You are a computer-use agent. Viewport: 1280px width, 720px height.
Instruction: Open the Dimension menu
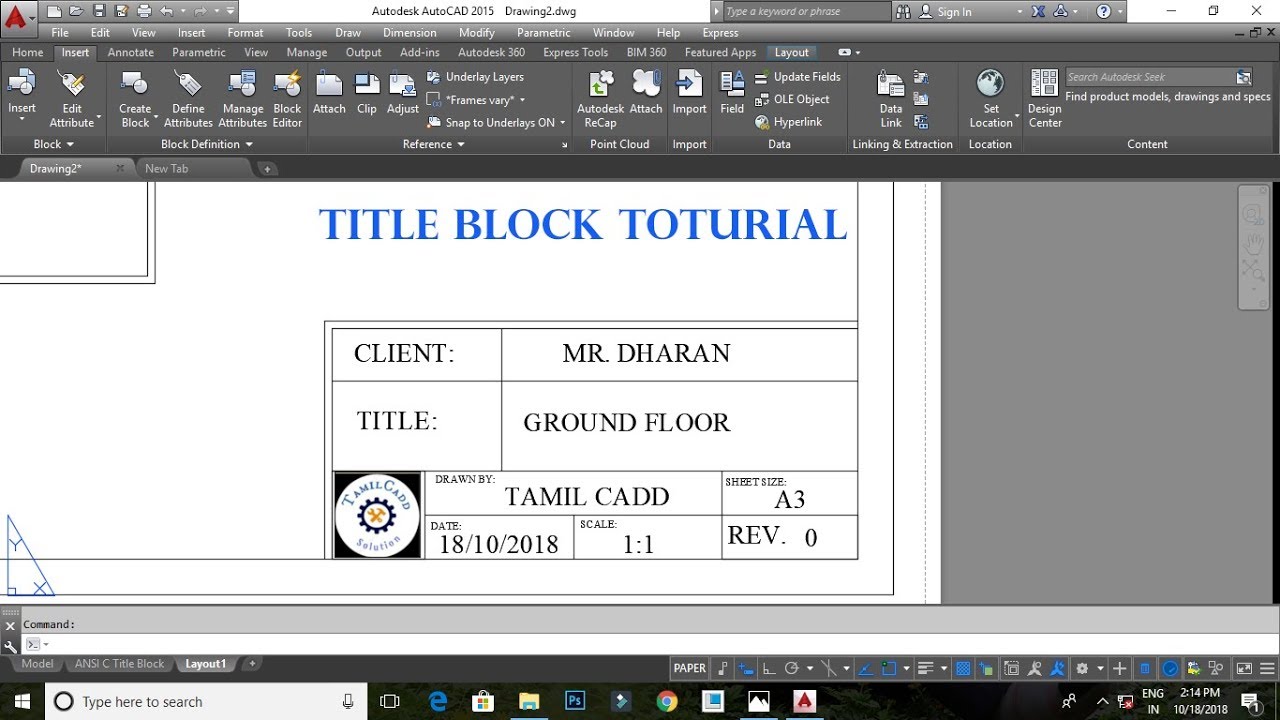point(410,33)
